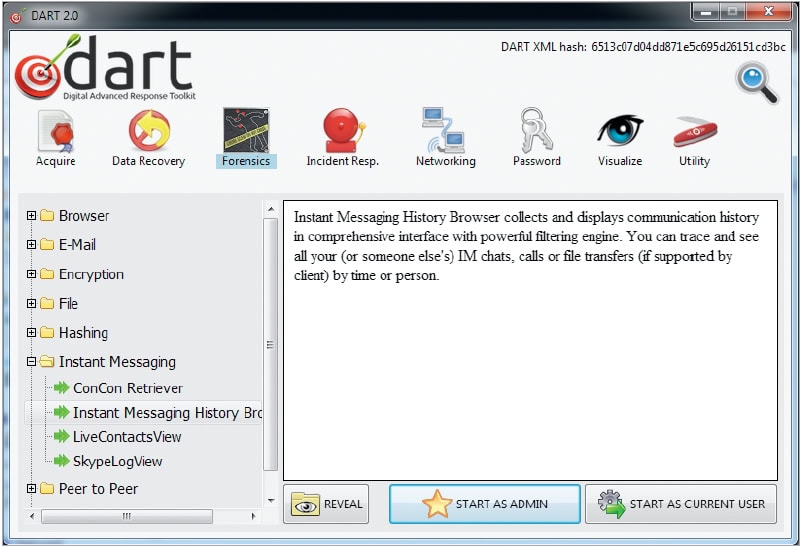802x548 pixels.
Task: Expand the File tree node
Action: 31,303
